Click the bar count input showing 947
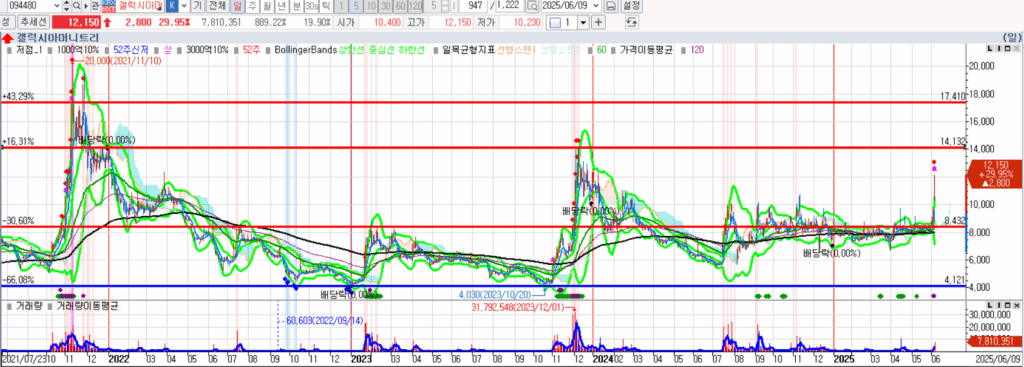 coord(473,6)
